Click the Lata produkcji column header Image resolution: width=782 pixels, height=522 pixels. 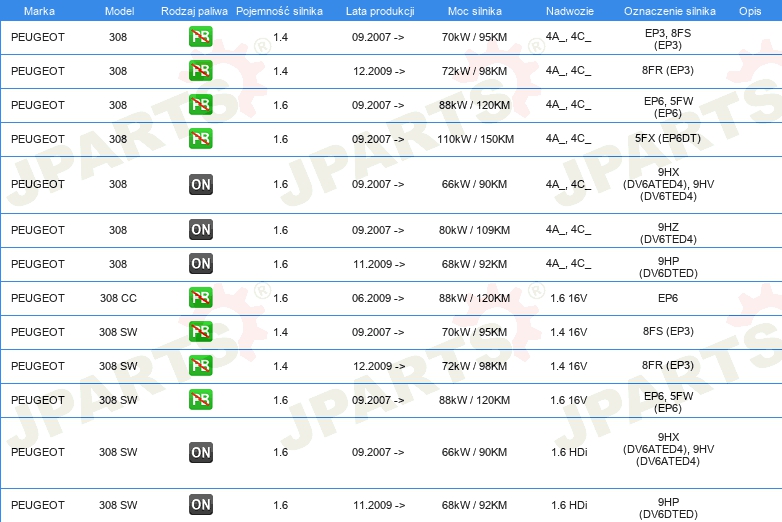coord(380,11)
